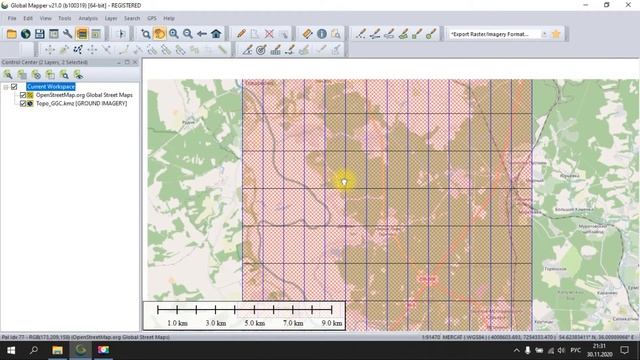Open the Edit menu
The height and width of the screenshot is (360, 640).
[x=28, y=18]
